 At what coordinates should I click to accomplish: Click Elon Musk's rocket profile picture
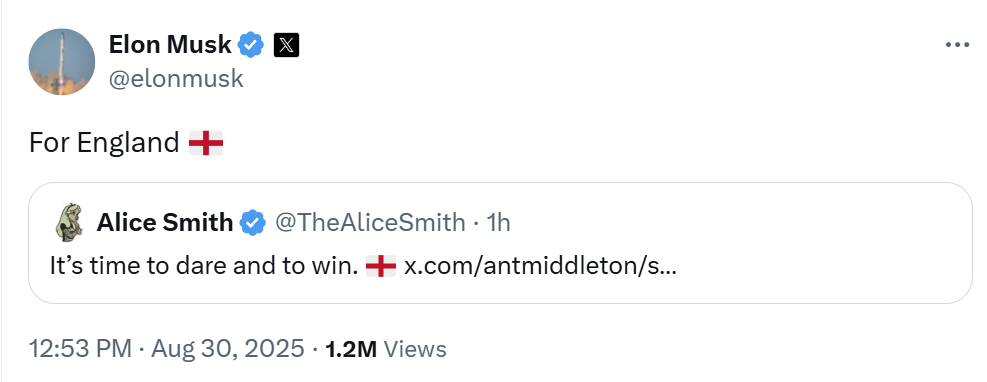[62, 62]
